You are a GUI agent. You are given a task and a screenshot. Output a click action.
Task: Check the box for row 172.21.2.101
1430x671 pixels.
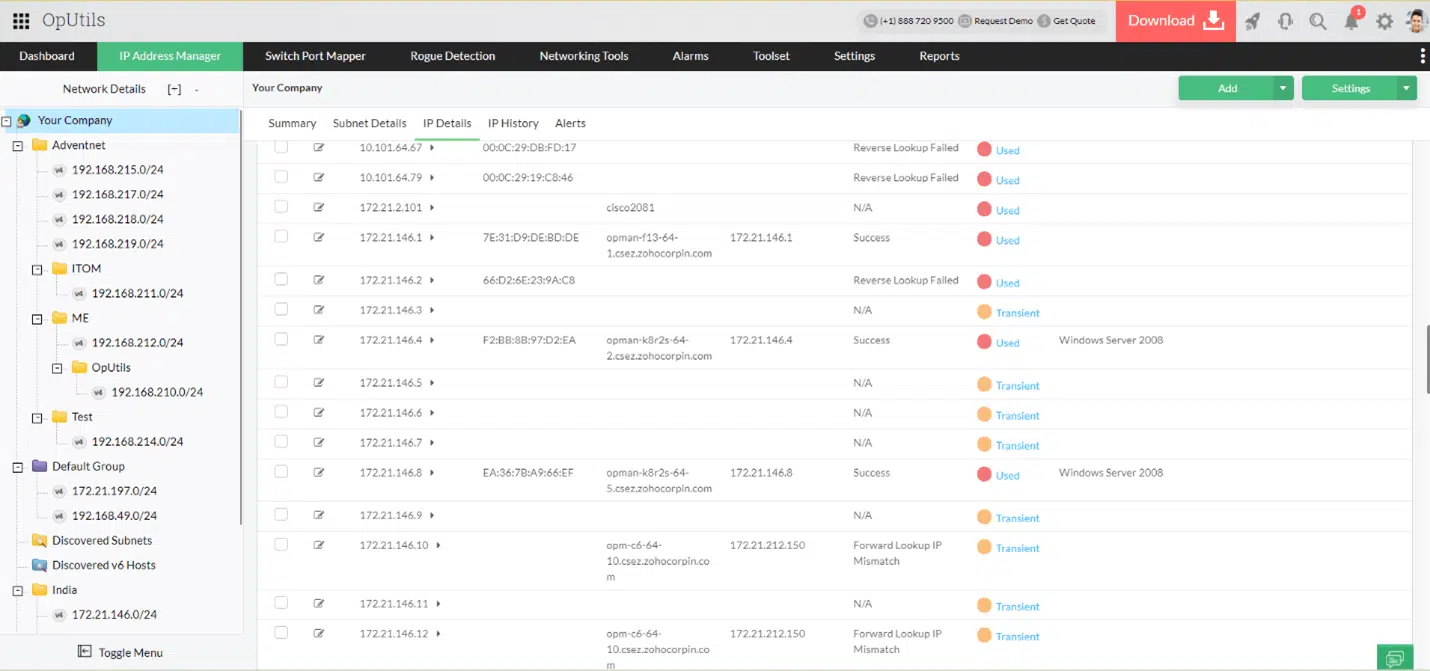click(x=281, y=207)
